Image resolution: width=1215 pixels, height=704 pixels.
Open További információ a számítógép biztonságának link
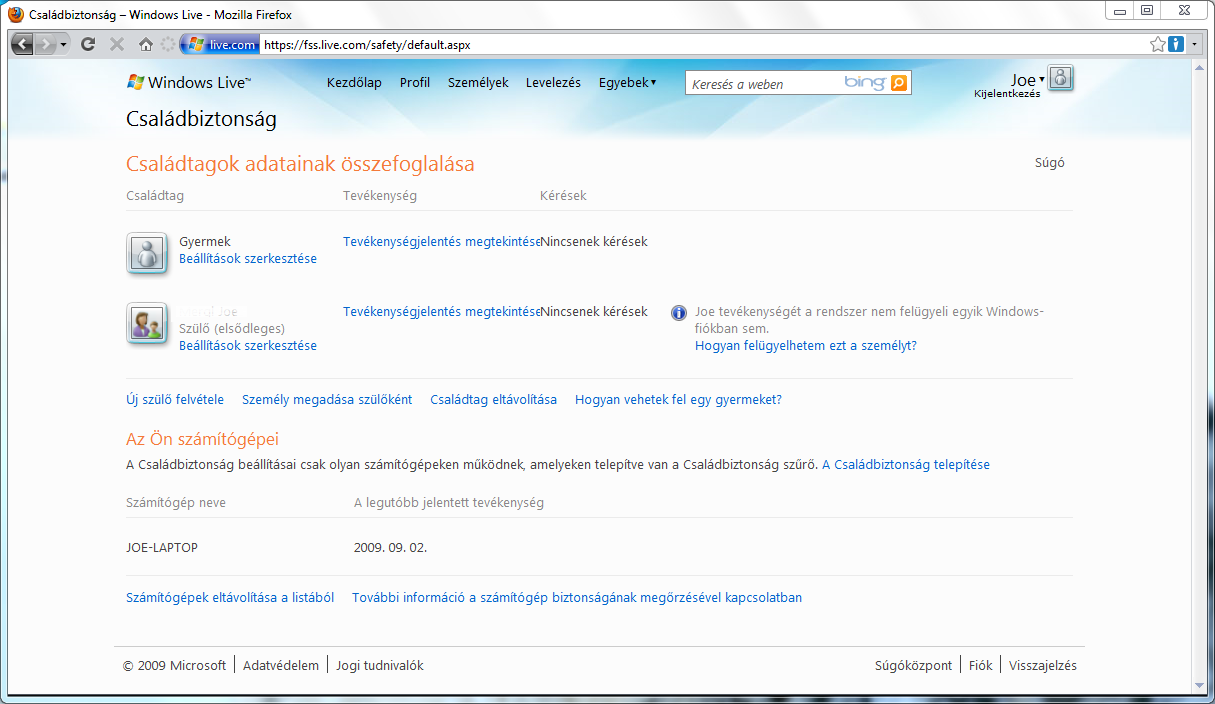[x=577, y=598]
